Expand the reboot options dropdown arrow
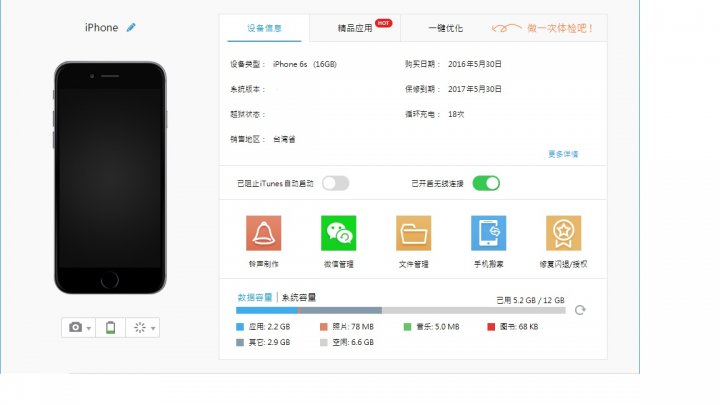 (x=153, y=328)
